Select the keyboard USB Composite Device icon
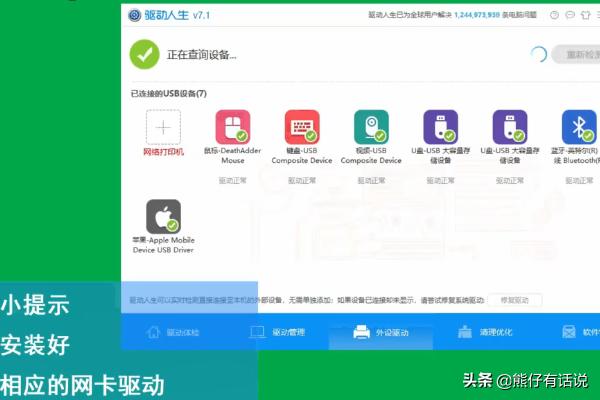The image size is (600, 400). 301,127
